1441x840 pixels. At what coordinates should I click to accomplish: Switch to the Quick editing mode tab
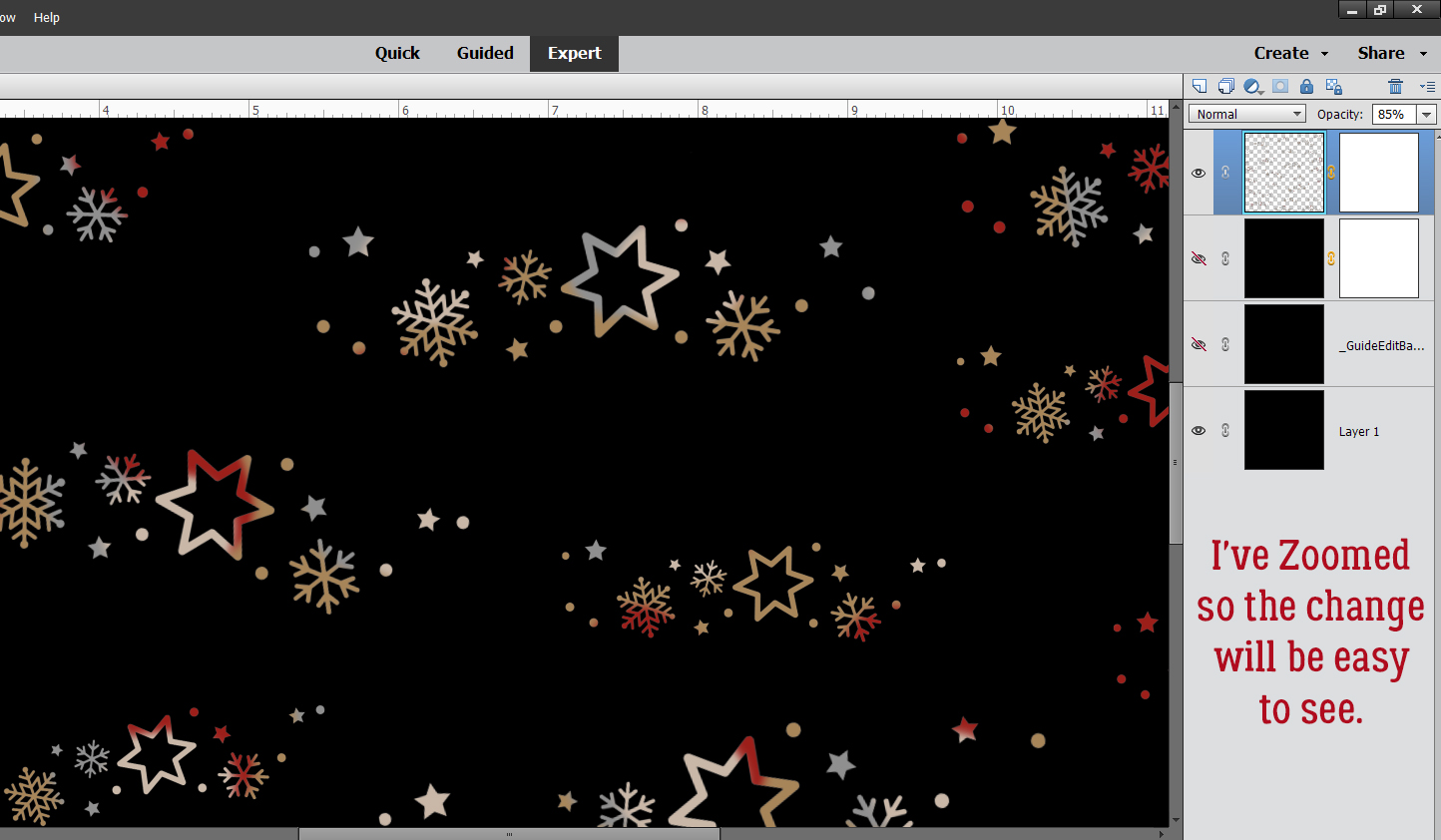click(x=397, y=53)
